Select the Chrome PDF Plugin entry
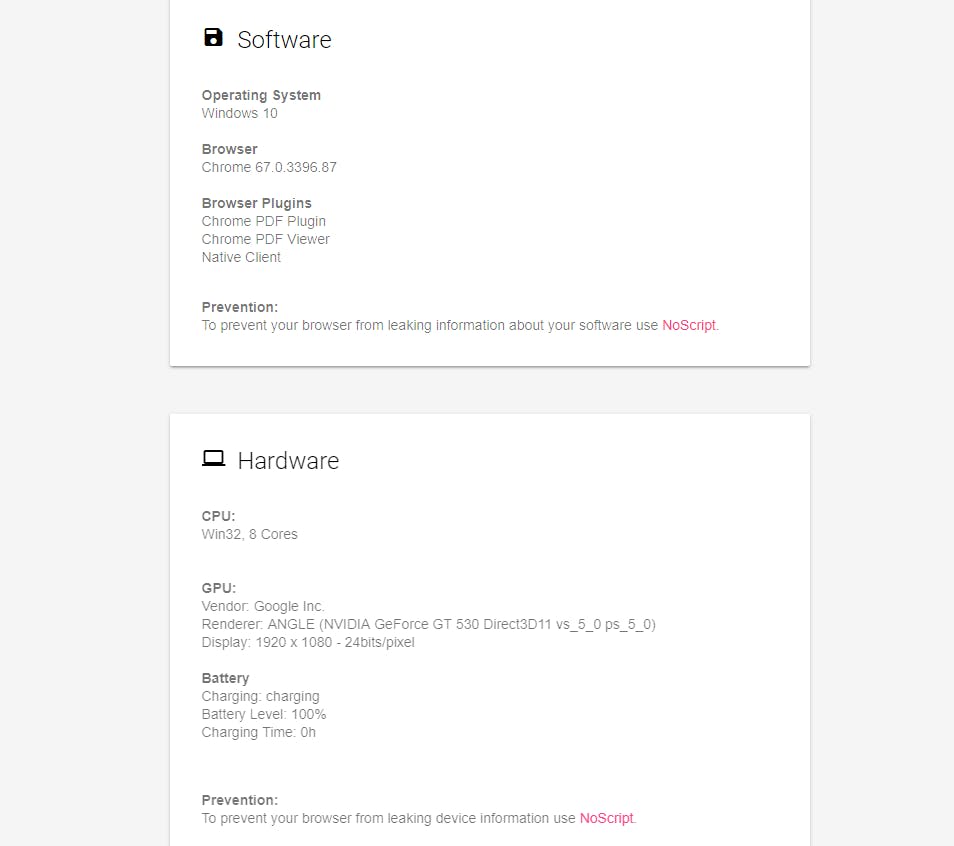 [264, 221]
